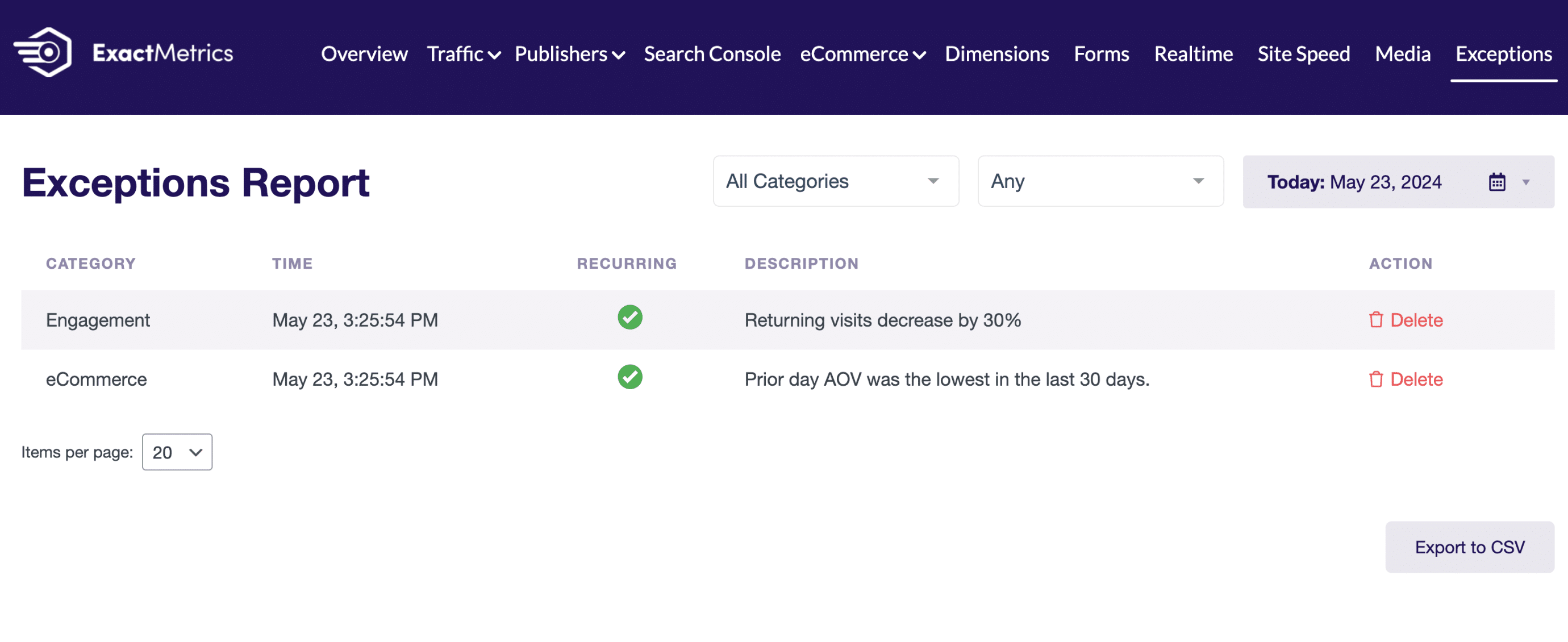The image size is (1568, 642).
Task: Export the report to CSV
Action: 1469,547
